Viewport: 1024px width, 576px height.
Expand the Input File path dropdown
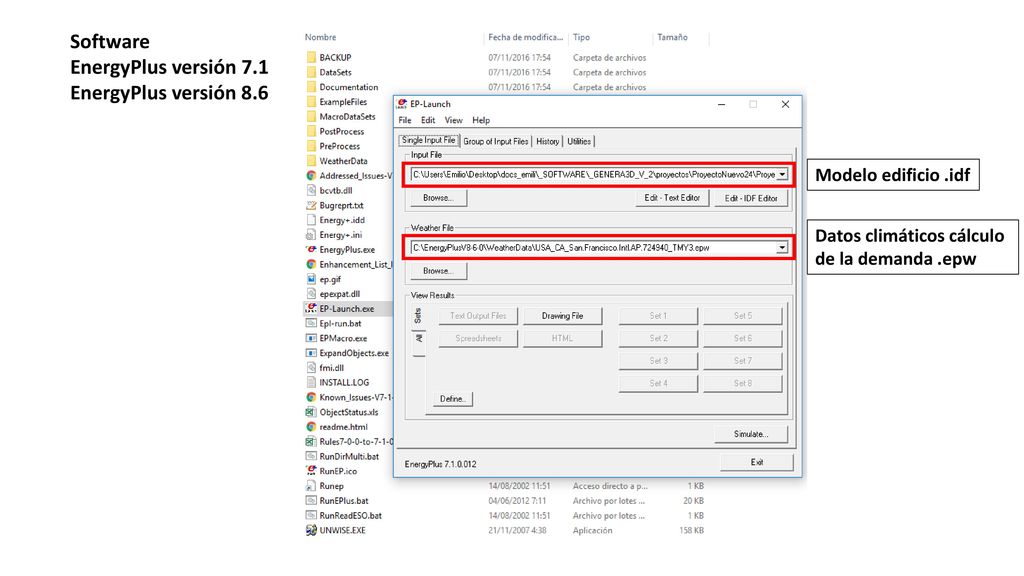pos(782,175)
